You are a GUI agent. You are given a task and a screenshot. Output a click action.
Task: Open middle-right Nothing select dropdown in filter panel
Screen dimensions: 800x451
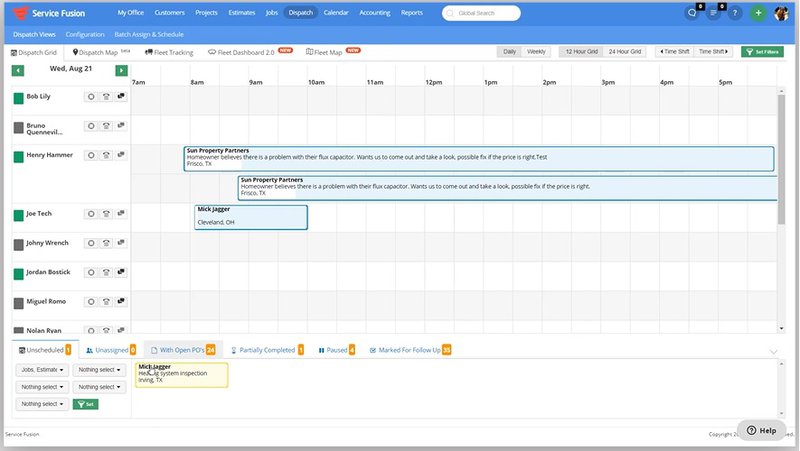[x=99, y=387]
